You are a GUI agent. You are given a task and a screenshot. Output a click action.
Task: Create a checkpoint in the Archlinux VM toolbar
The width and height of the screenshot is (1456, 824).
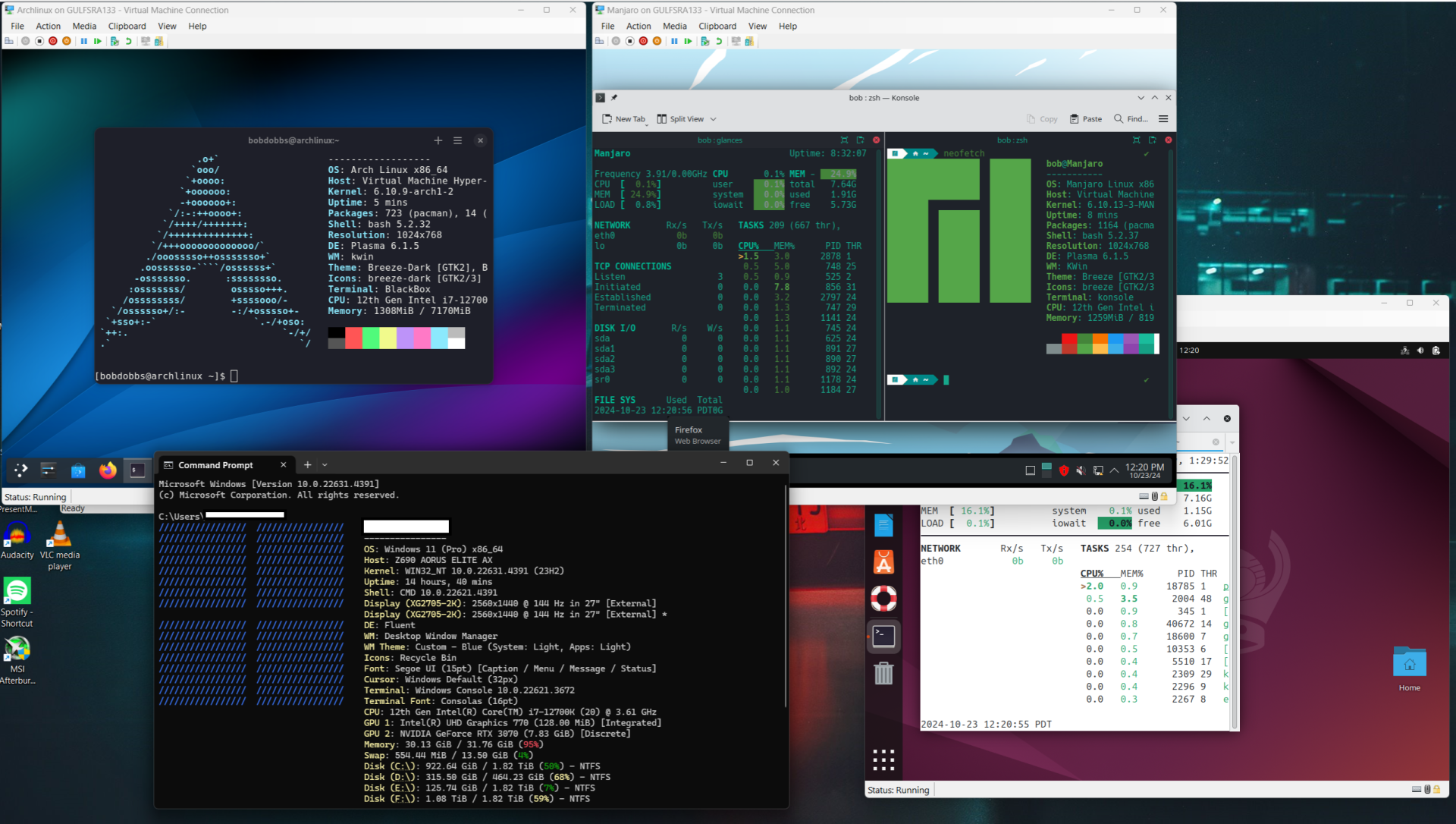tap(115, 41)
